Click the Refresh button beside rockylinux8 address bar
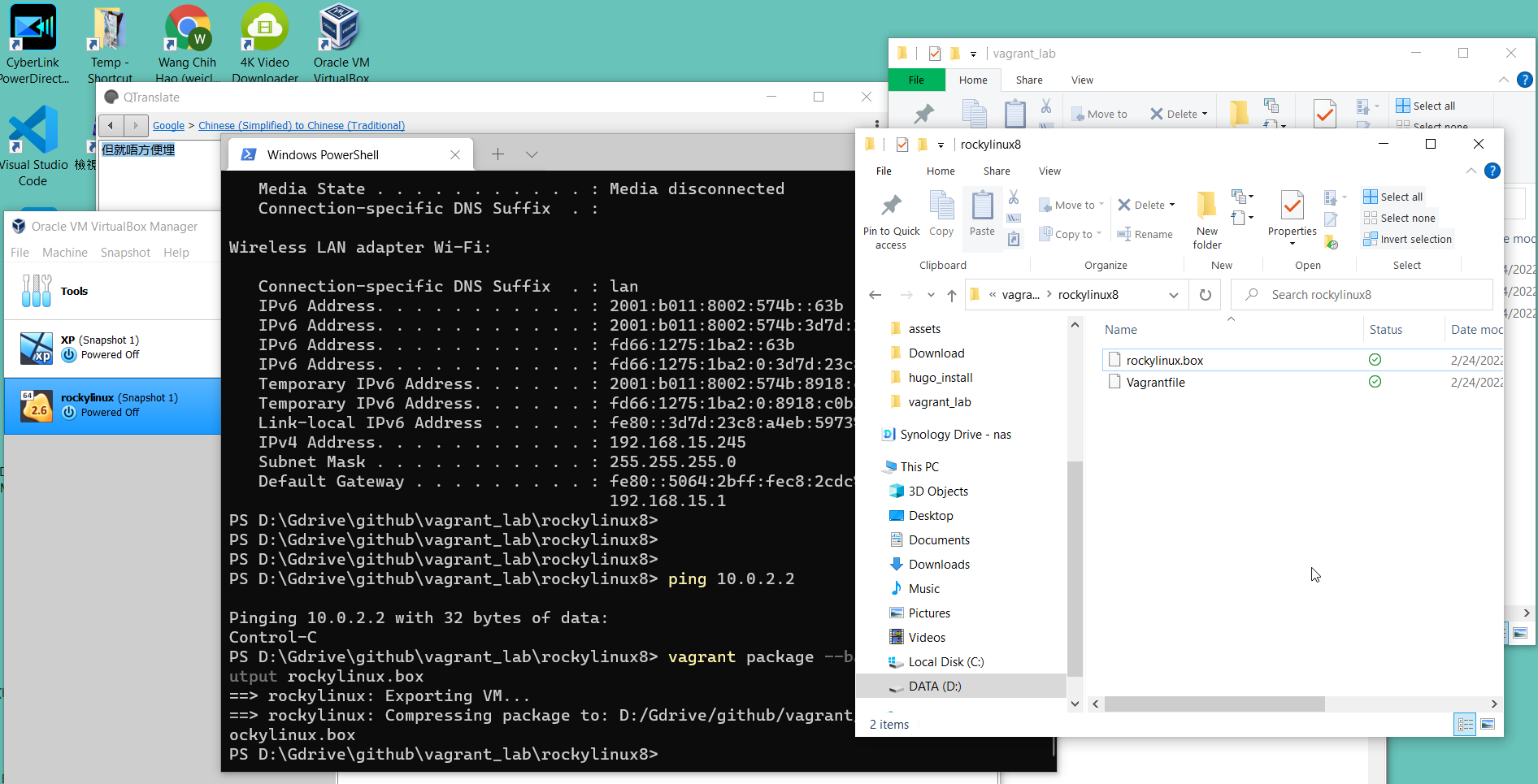The height and width of the screenshot is (784, 1538). (x=1206, y=295)
